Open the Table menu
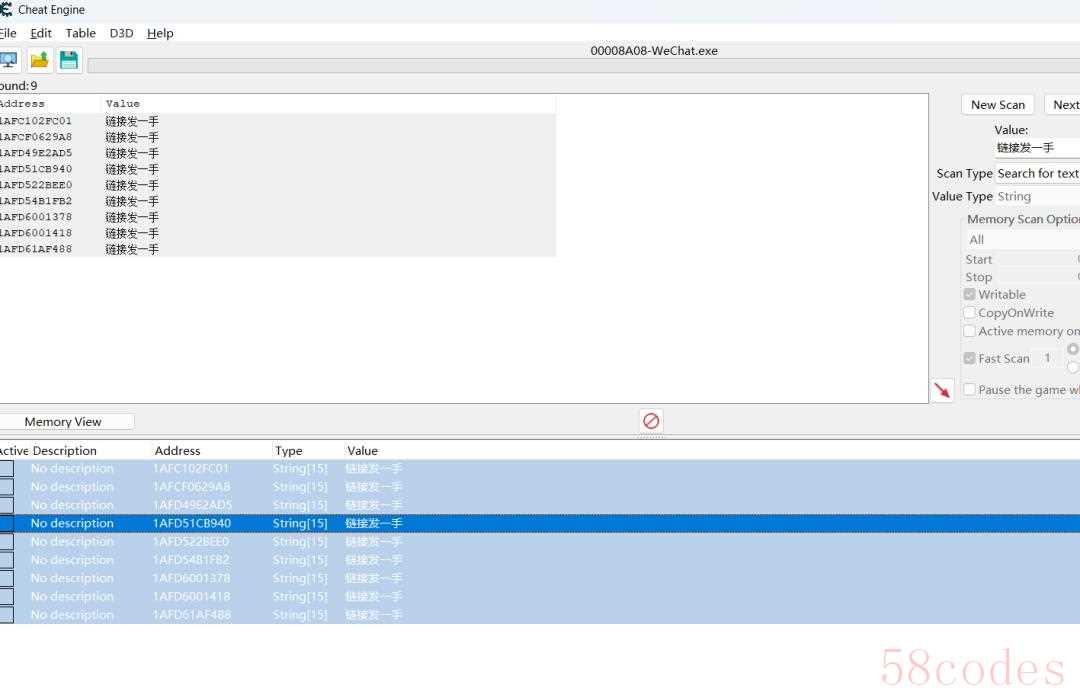The height and width of the screenshot is (698, 1080). (x=81, y=33)
